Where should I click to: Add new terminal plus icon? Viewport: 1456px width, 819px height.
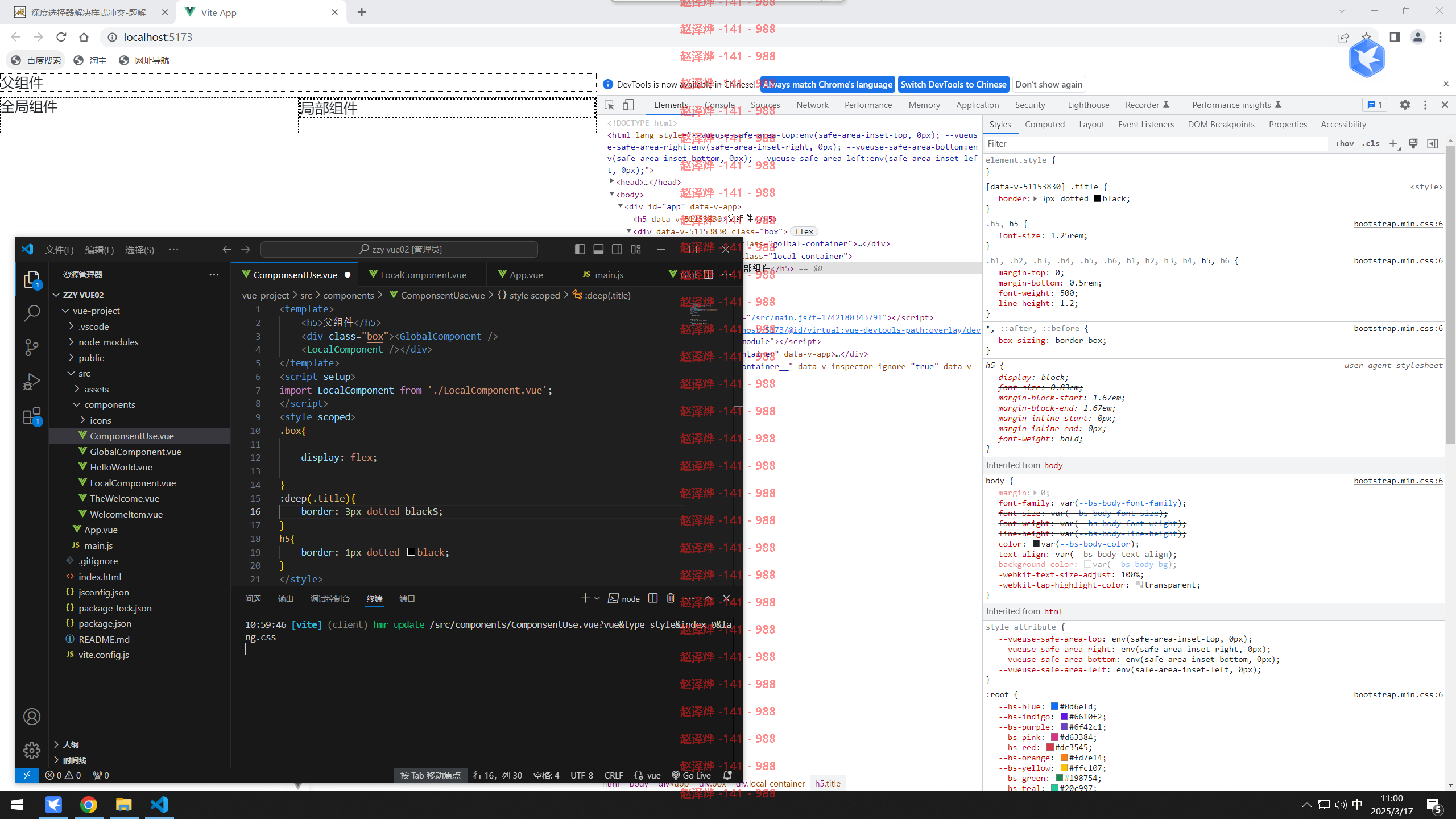point(585,598)
